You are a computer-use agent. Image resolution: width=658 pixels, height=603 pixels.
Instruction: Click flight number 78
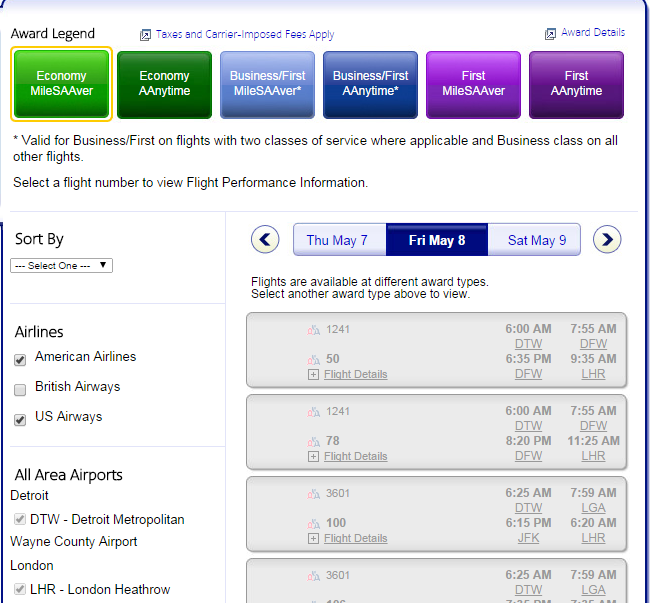click(333, 441)
